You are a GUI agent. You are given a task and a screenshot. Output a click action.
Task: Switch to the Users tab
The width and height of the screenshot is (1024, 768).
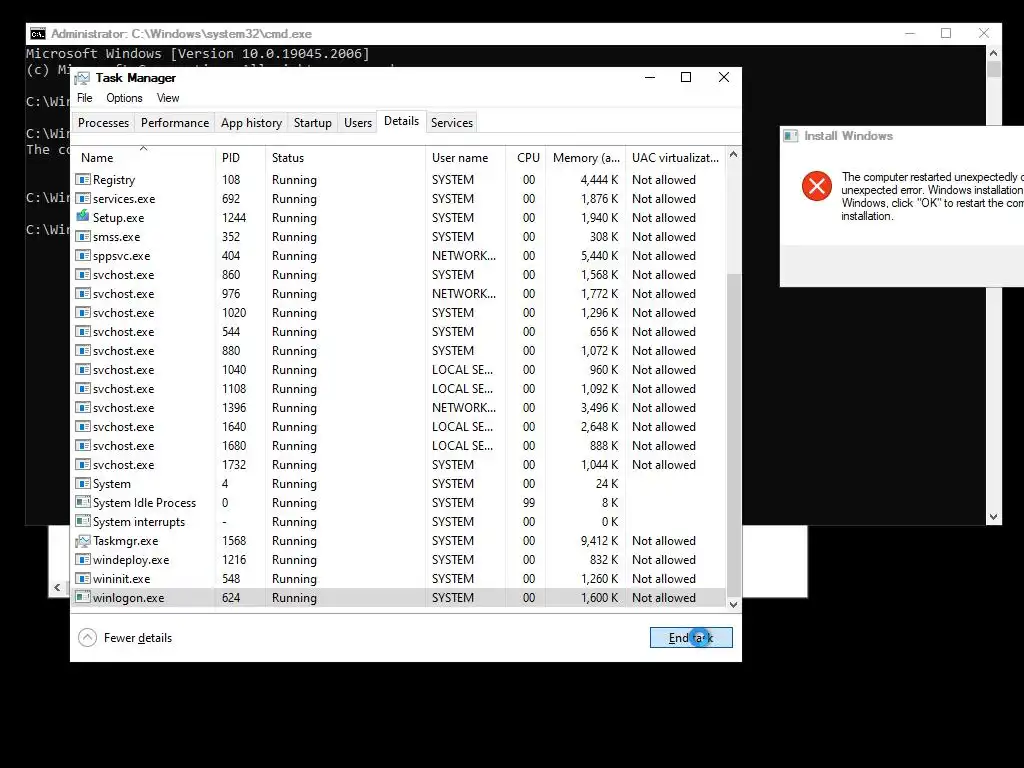pyautogui.click(x=358, y=123)
